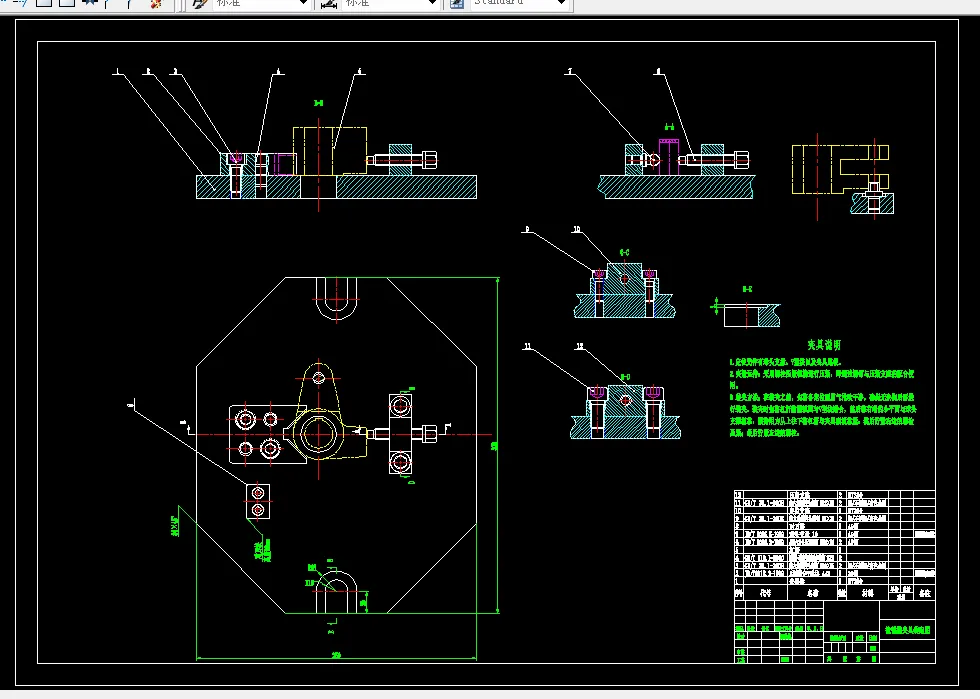980x699 pixels.
Task: Open the dimension style dropdown showing 标准
Action: pos(391,3)
